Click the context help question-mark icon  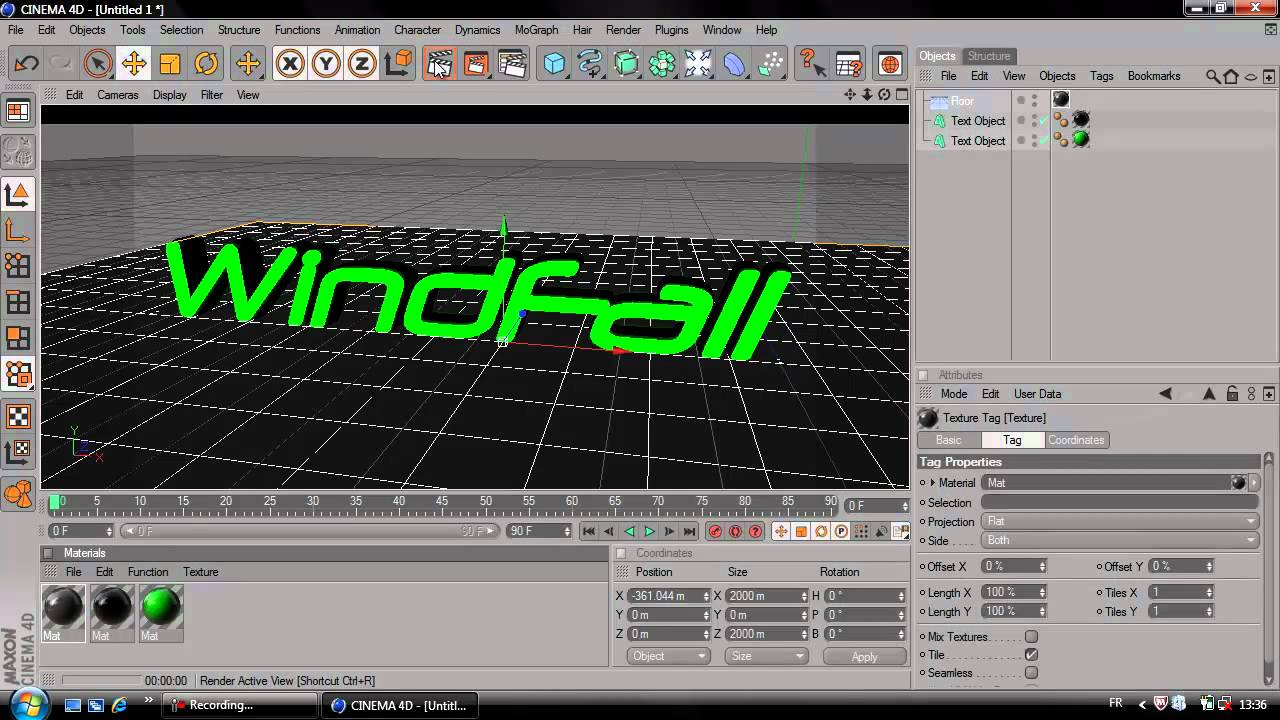pyautogui.click(x=811, y=65)
